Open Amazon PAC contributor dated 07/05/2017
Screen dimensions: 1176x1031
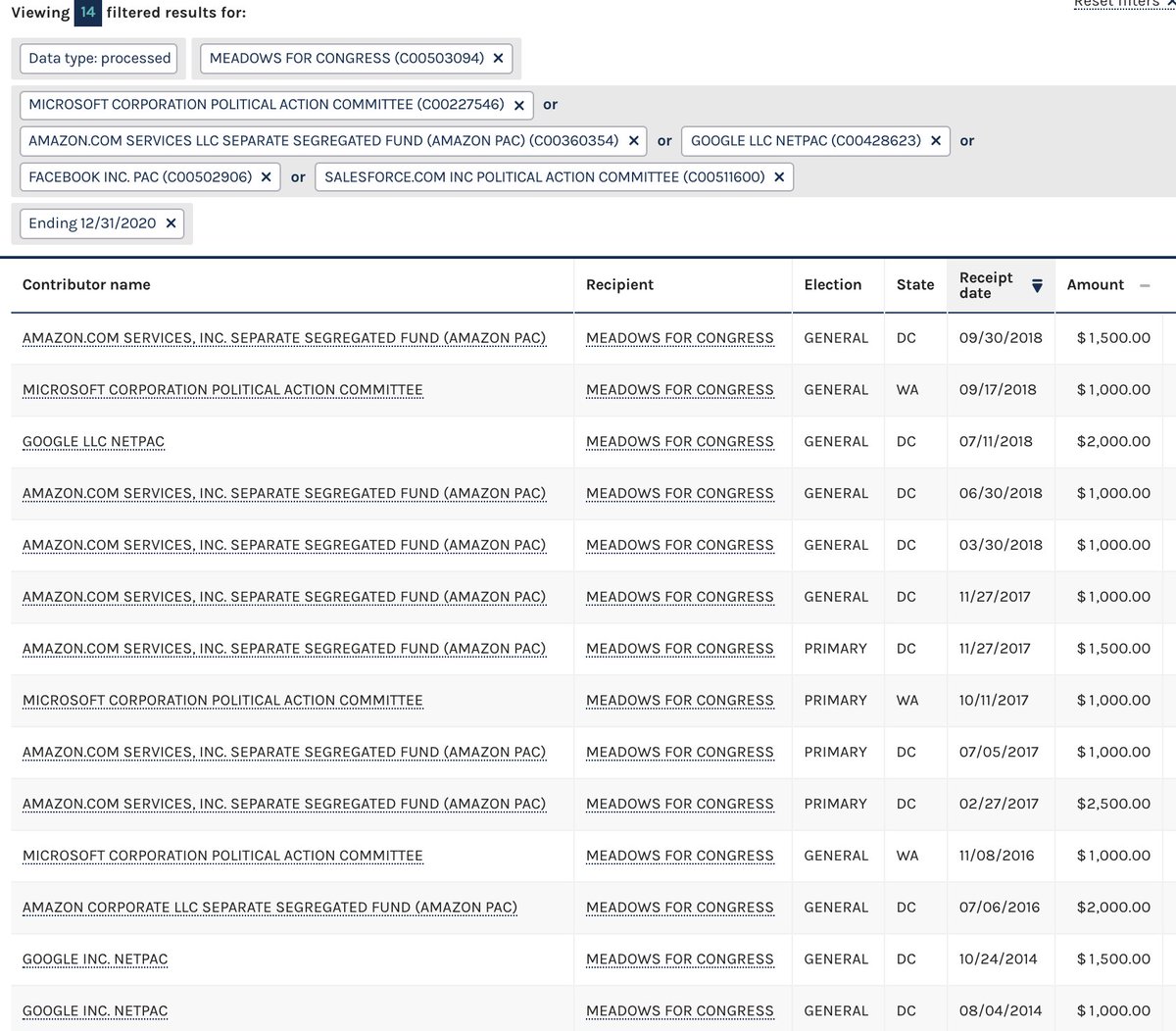[x=284, y=753]
